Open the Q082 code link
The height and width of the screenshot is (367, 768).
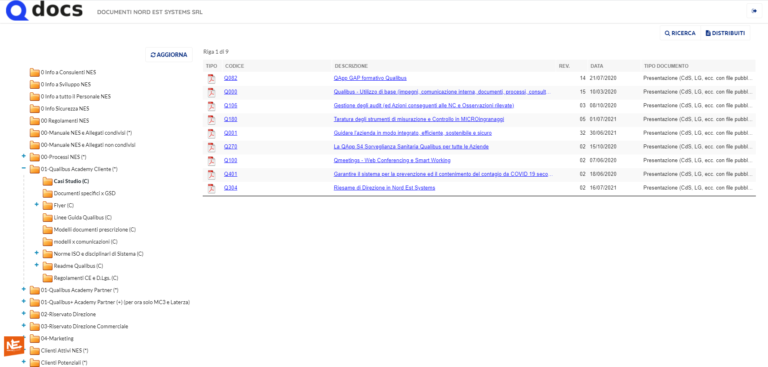tap(231, 78)
